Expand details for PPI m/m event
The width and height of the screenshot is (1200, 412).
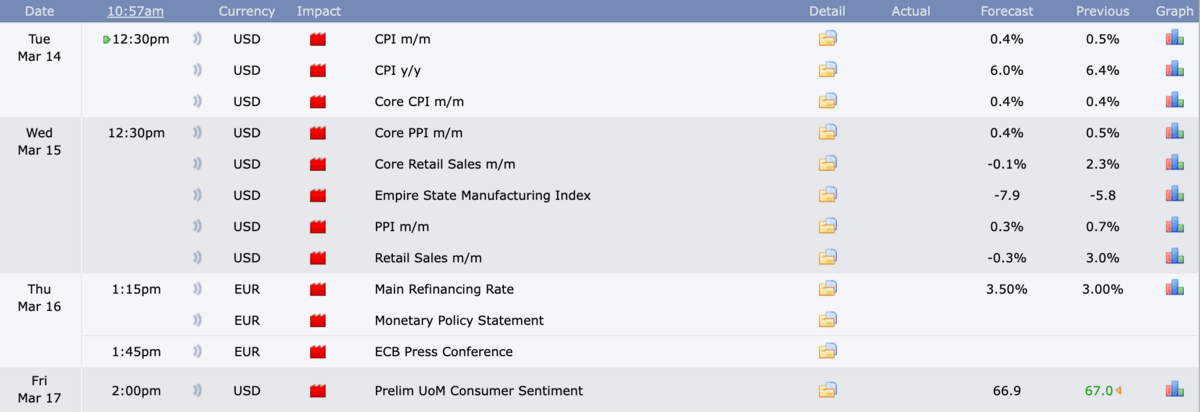click(827, 227)
